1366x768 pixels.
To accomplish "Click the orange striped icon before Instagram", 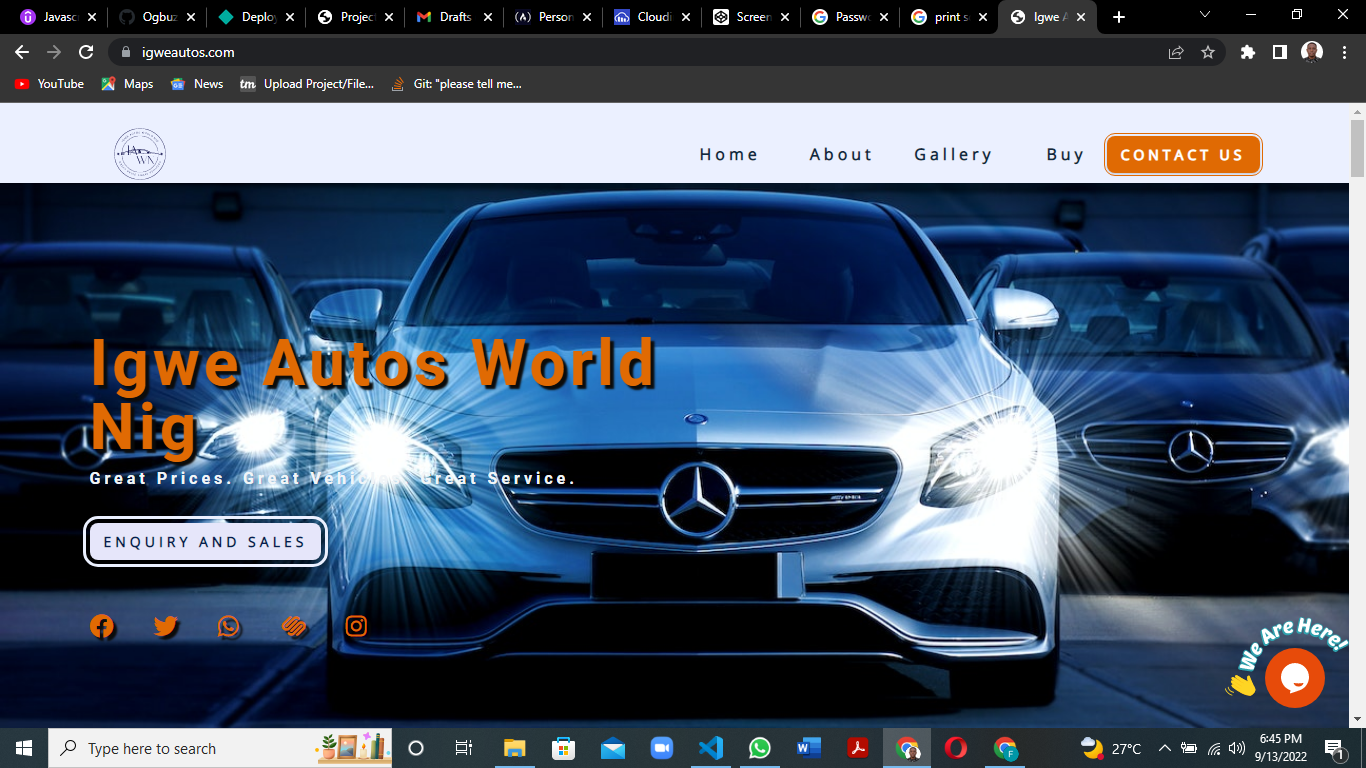I will click(293, 626).
